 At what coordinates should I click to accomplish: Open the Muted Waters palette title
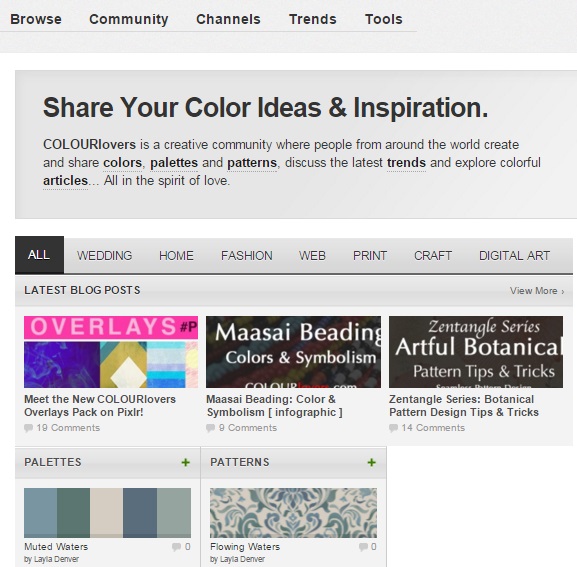56,547
